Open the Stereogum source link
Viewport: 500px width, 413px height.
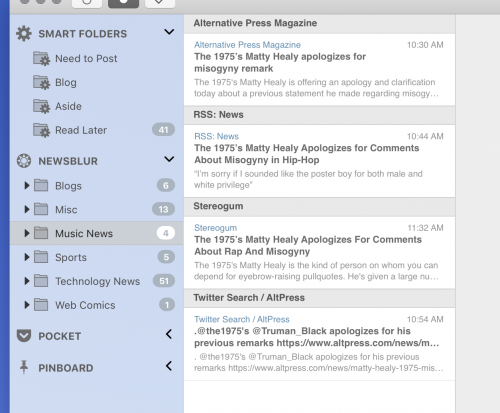[215, 228]
